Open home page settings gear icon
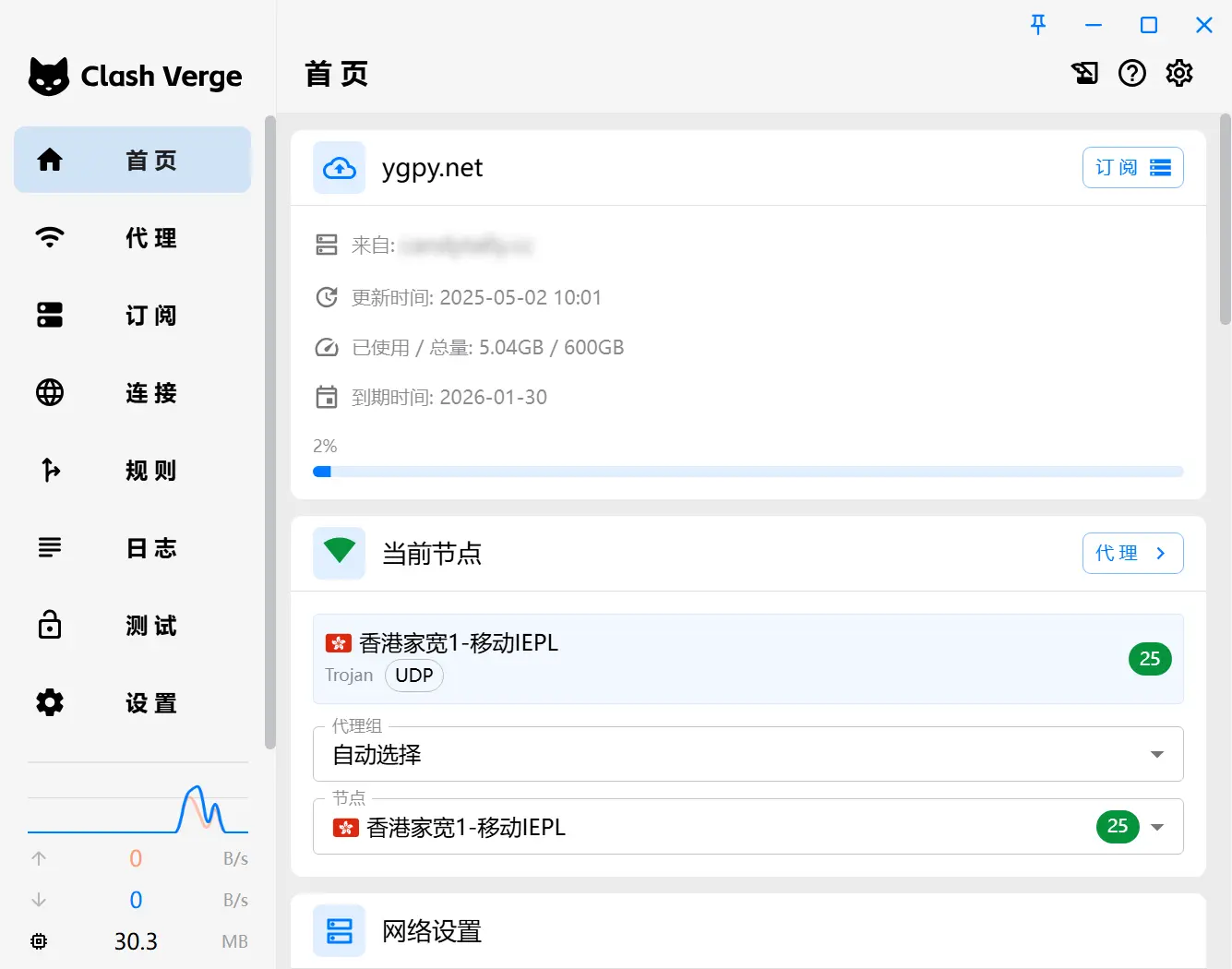Image resolution: width=1232 pixels, height=969 pixels. click(1179, 73)
